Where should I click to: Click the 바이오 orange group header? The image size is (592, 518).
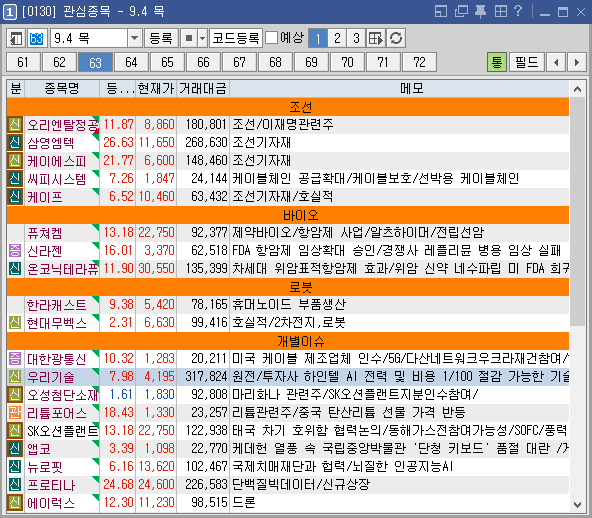point(288,215)
